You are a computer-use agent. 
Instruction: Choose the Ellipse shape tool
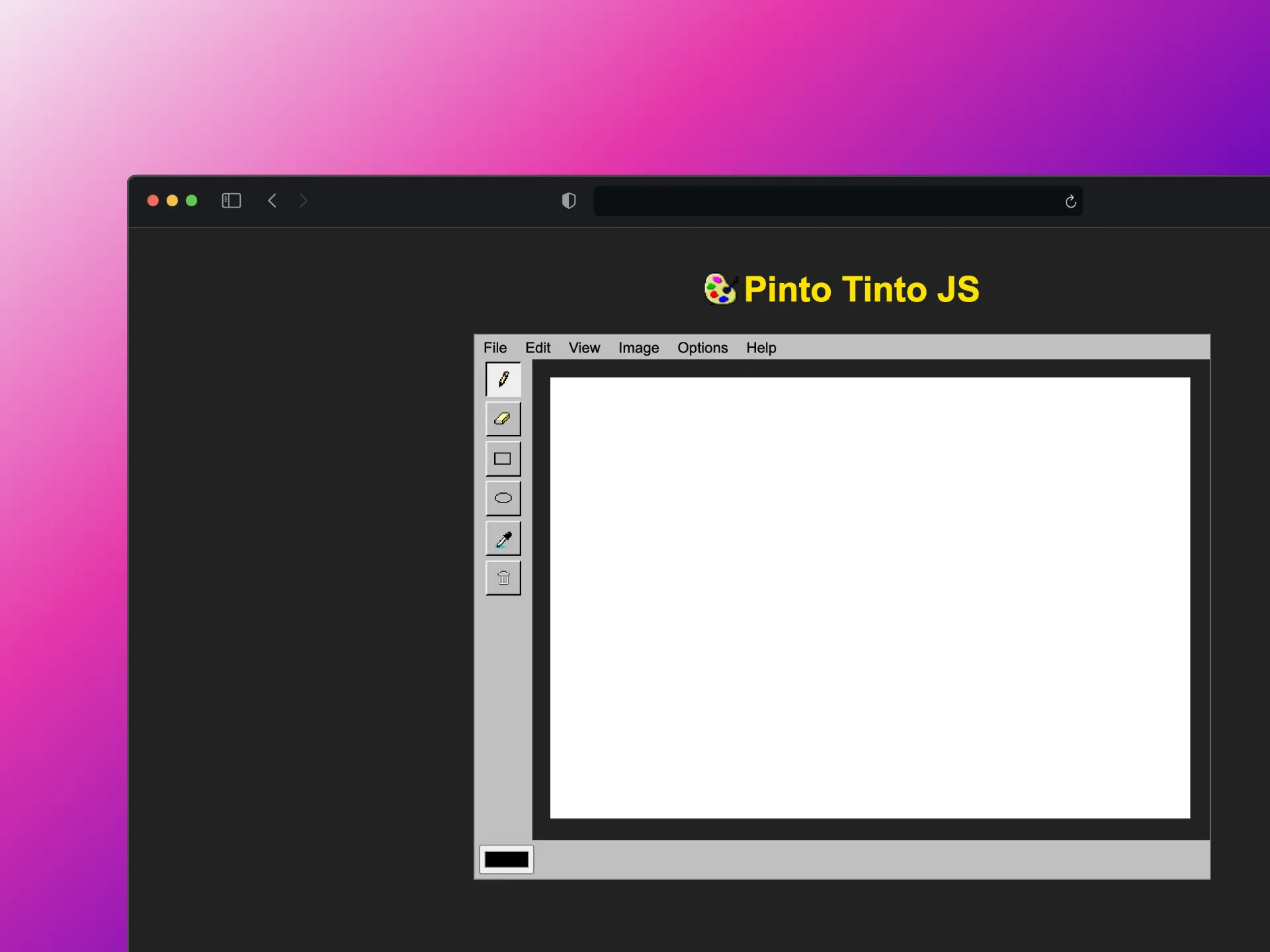tap(503, 498)
